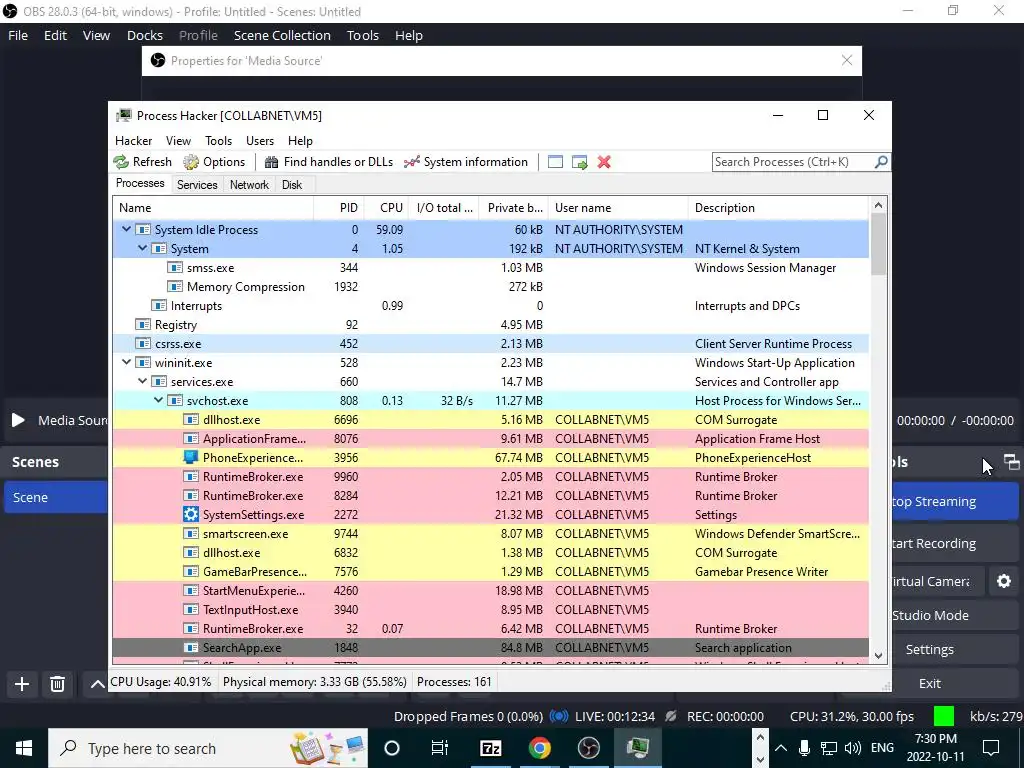This screenshot has width=1024, height=768.
Task: Open the OBS Docks menu
Action: coord(145,35)
